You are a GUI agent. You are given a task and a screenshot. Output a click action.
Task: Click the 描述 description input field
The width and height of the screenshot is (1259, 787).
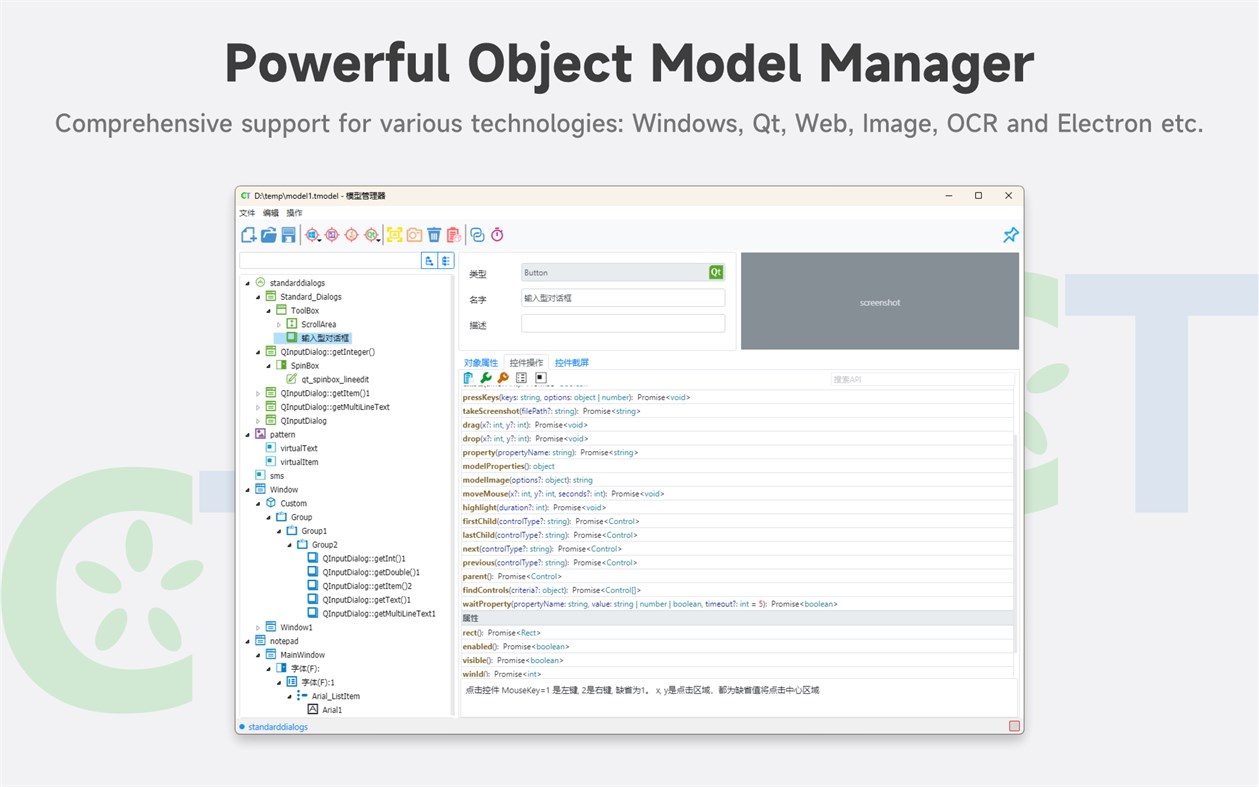623,324
